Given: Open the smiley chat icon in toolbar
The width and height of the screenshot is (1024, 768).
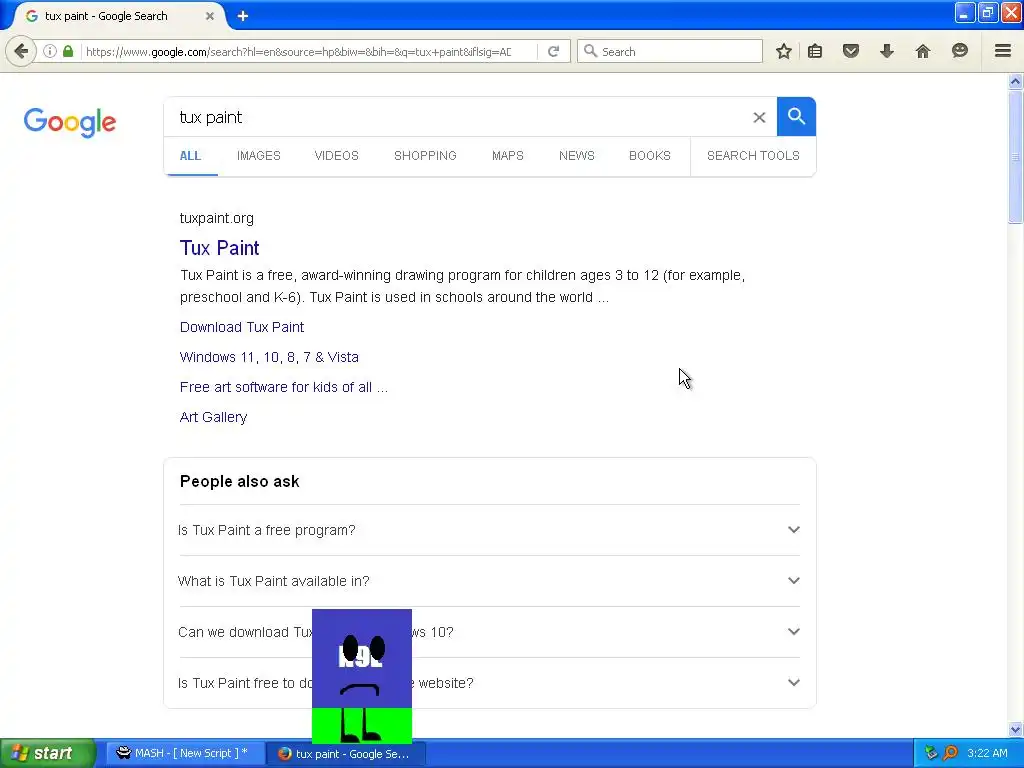Looking at the screenshot, I should pos(959,51).
